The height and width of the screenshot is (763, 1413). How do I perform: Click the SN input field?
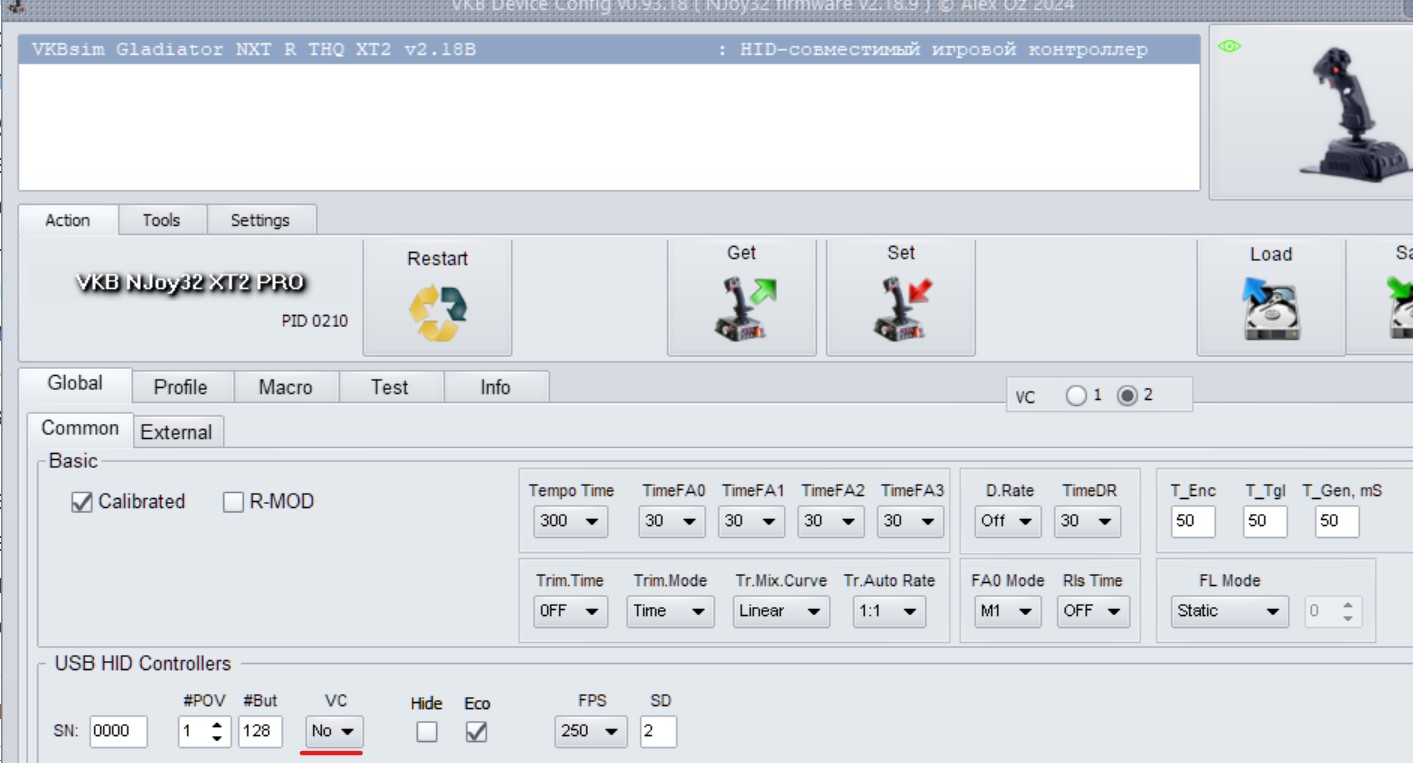coord(118,731)
